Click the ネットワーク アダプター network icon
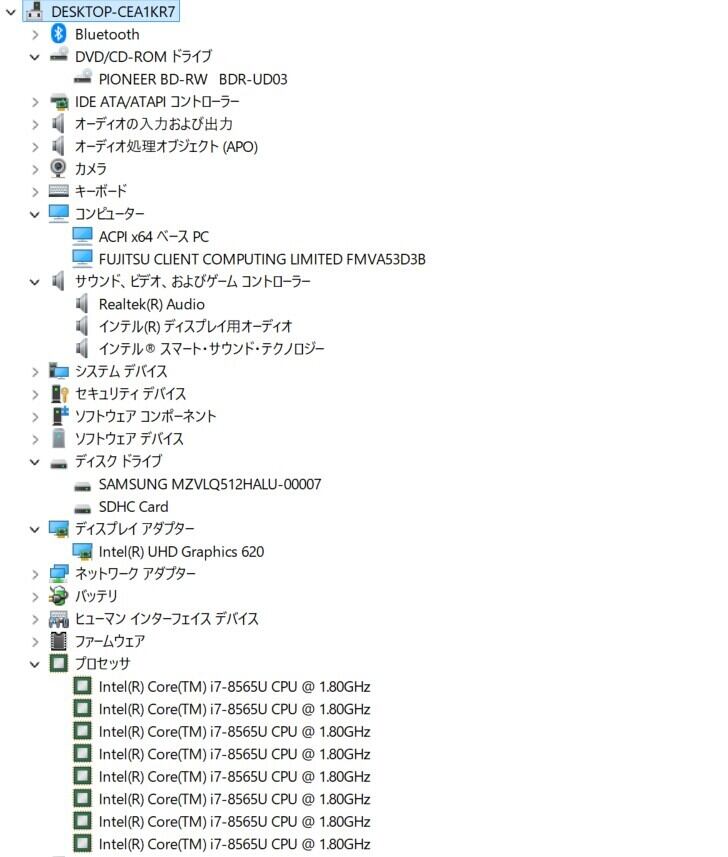 point(58,573)
